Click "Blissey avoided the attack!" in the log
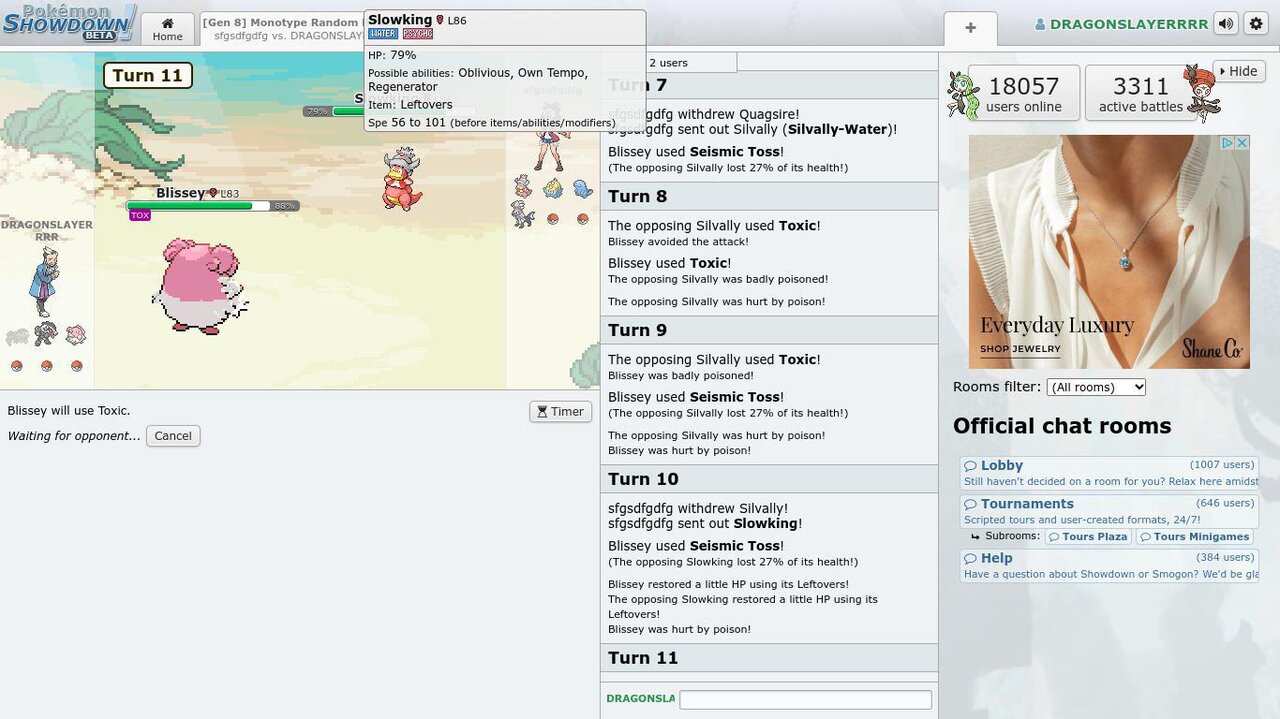1280x719 pixels. (678, 242)
